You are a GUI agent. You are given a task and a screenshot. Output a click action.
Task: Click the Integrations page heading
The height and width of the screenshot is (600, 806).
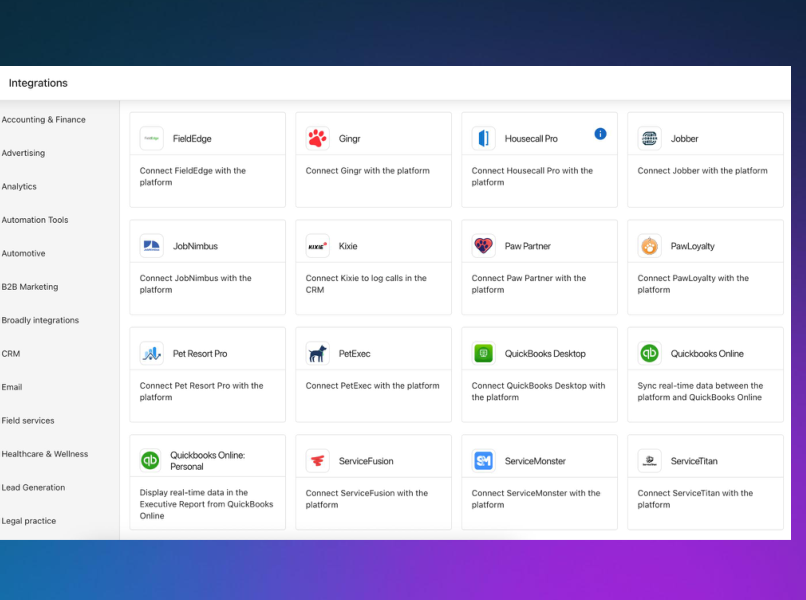point(38,83)
